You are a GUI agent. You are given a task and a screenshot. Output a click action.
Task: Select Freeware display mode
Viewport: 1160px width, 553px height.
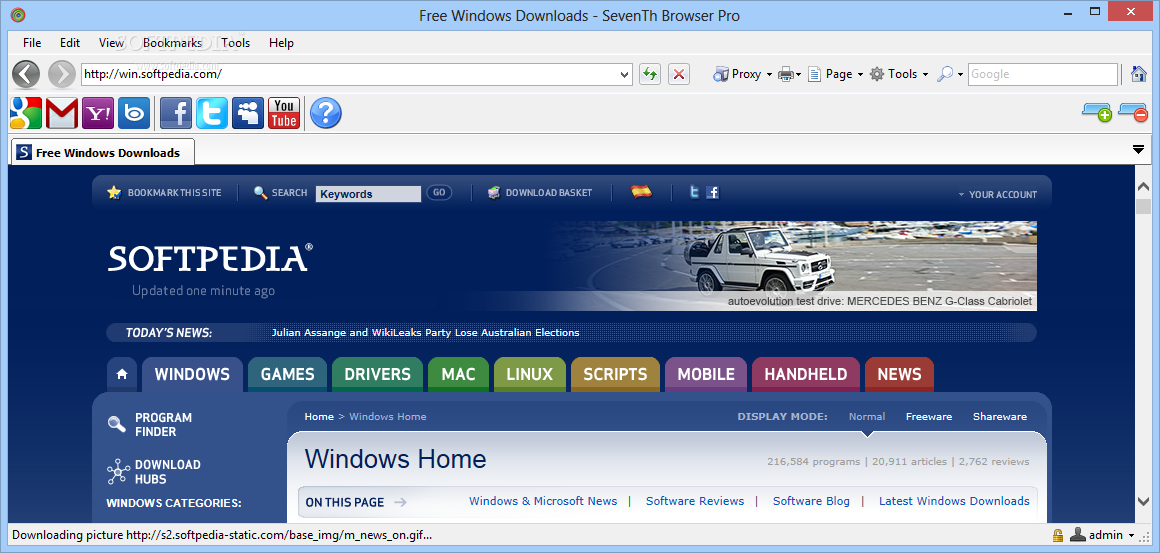(928, 416)
